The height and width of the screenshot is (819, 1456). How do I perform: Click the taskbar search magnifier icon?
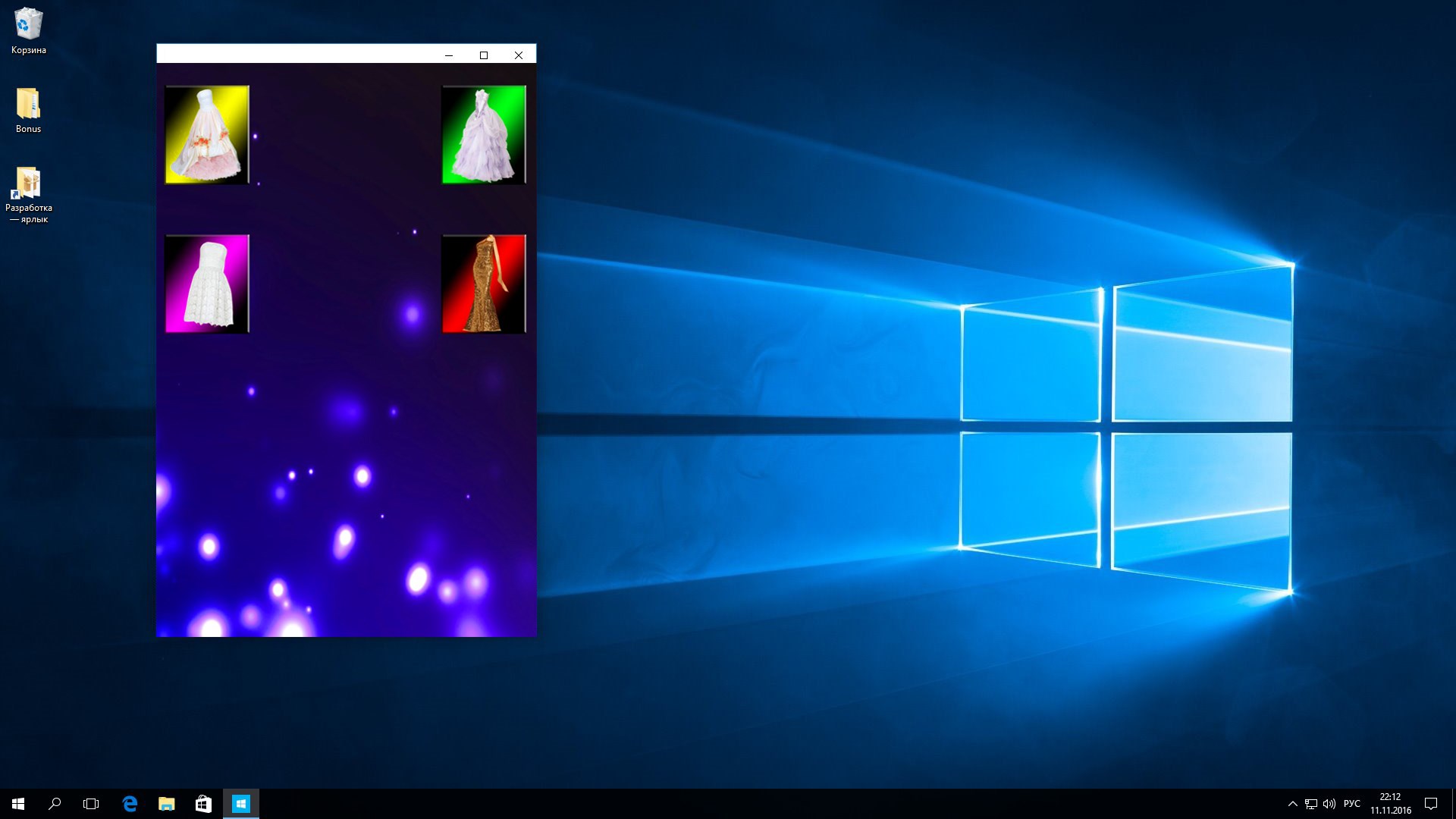pos(55,804)
